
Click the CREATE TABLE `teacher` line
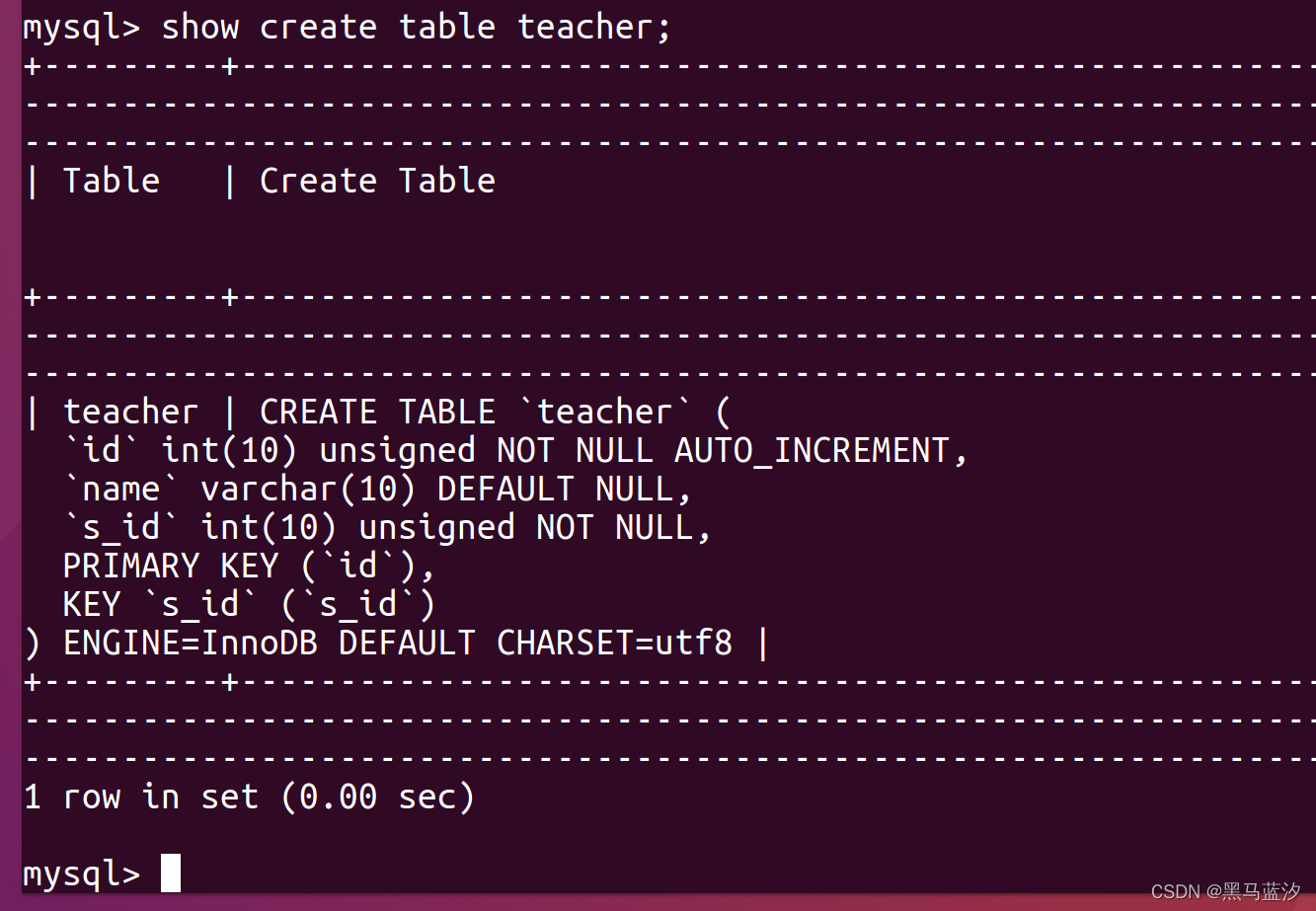495,412
